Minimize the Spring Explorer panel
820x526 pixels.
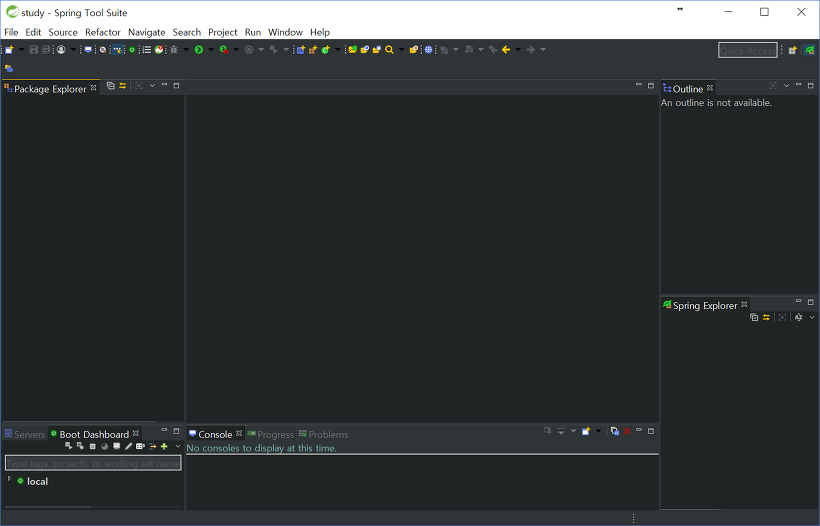point(798,301)
